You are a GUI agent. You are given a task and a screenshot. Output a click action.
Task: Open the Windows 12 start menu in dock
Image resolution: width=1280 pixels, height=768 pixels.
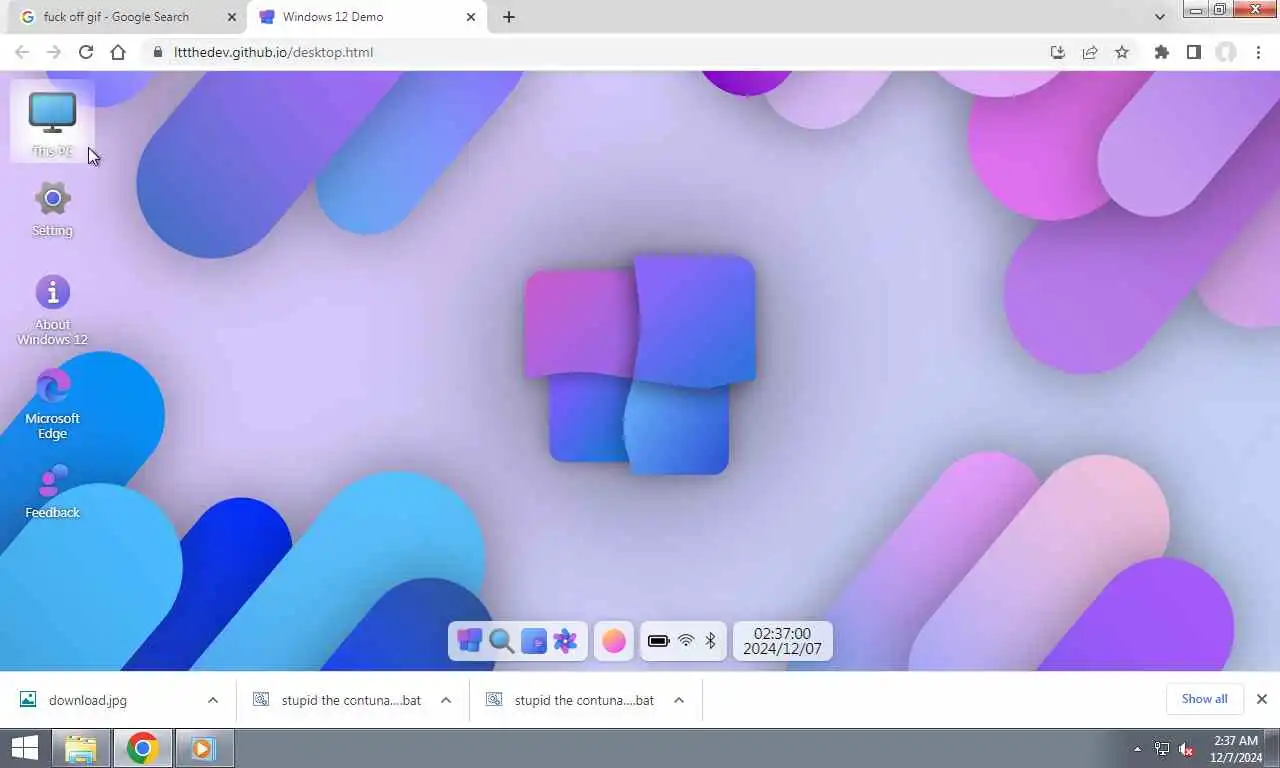click(469, 641)
